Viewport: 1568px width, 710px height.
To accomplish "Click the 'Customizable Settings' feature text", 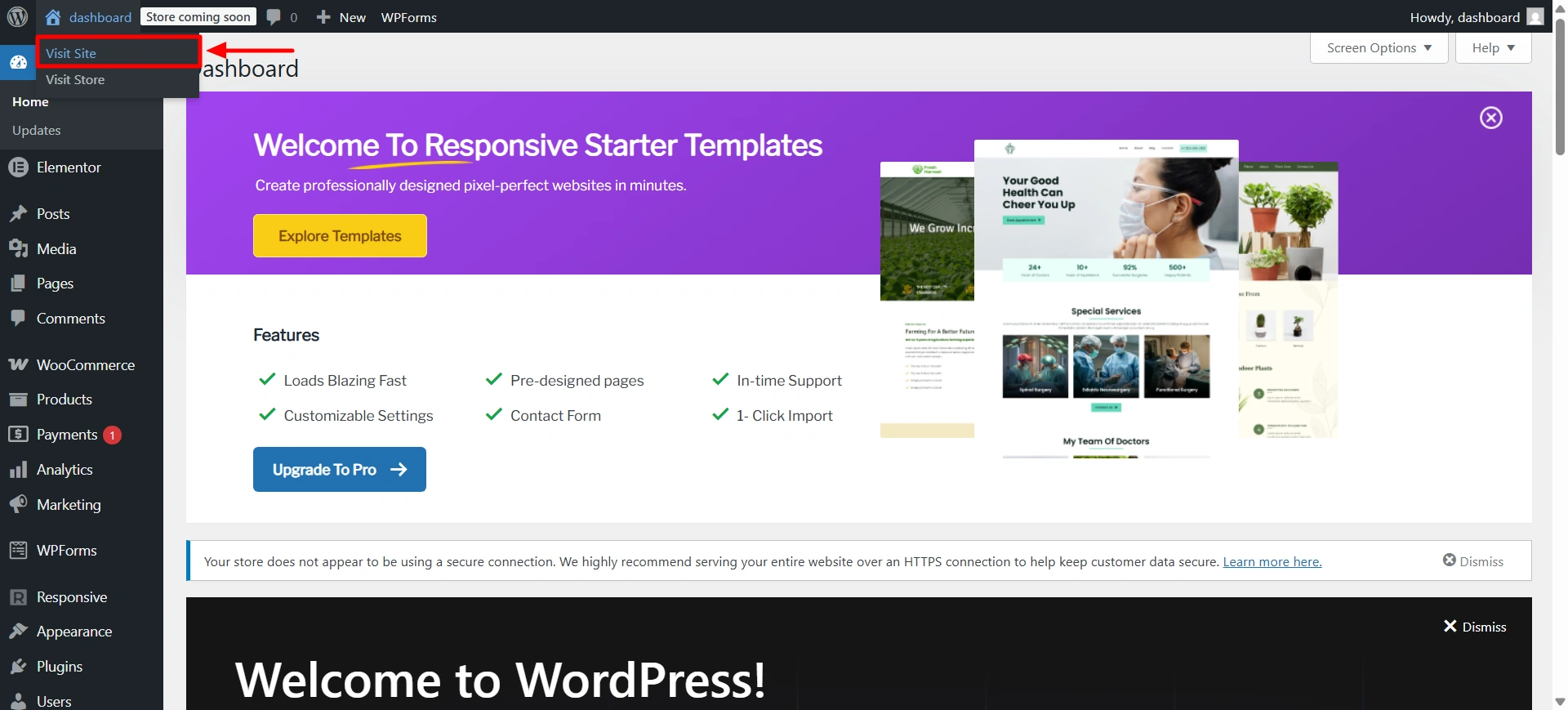I will tap(359, 416).
